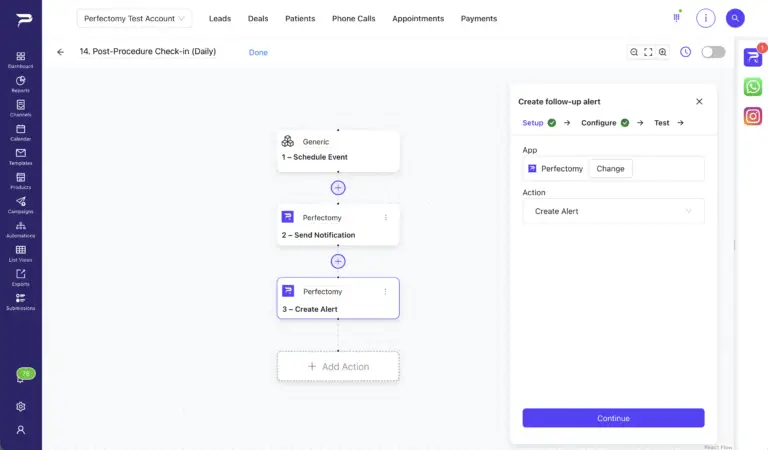768x450 pixels.
Task: Toggle the automation on/off switch
Action: 713,52
